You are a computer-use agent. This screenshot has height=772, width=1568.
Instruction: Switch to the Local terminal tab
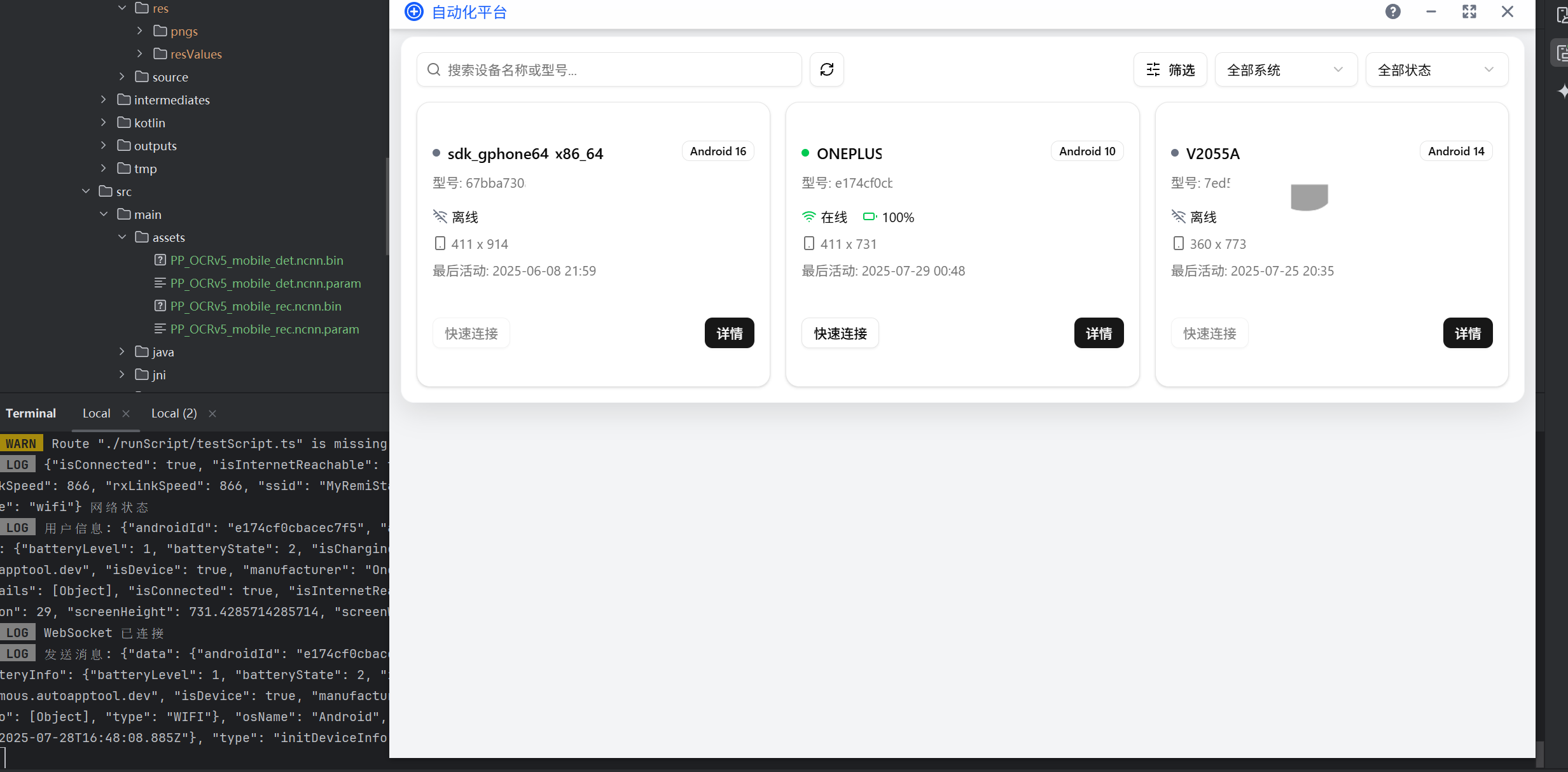(x=97, y=414)
